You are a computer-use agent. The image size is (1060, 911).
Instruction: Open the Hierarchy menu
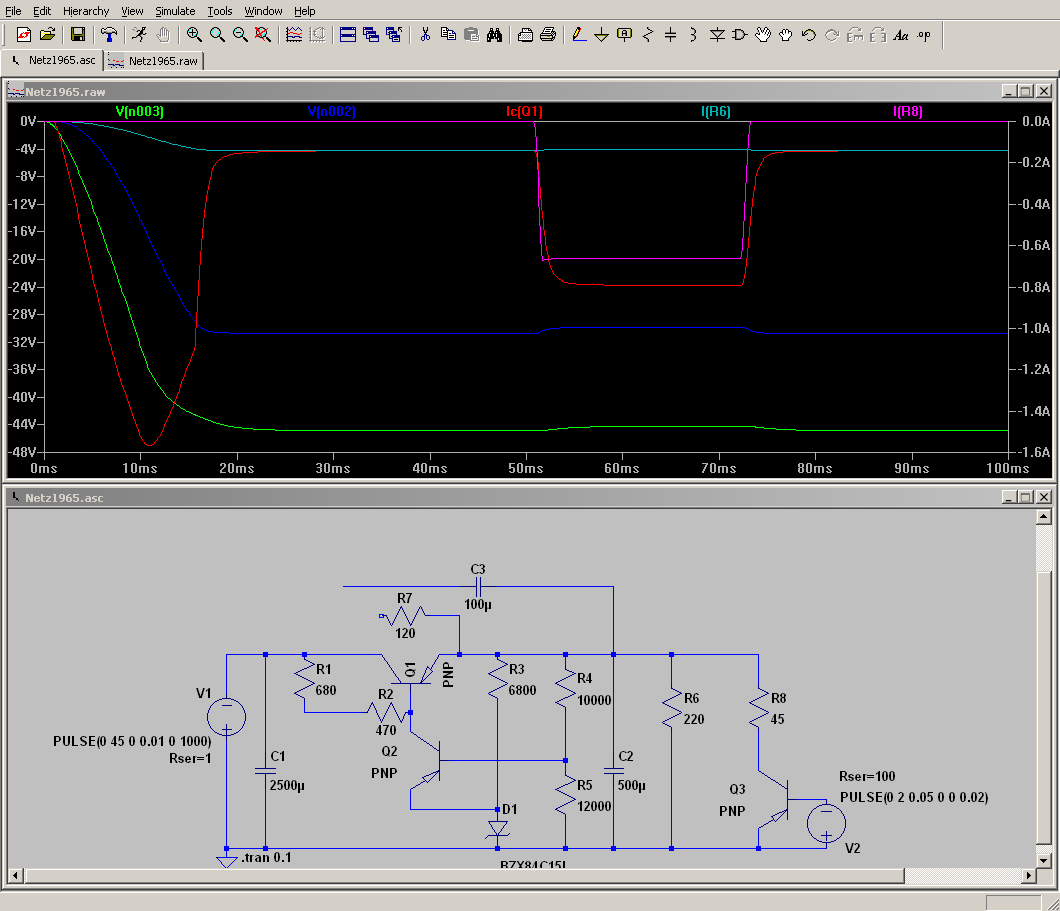(86, 11)
